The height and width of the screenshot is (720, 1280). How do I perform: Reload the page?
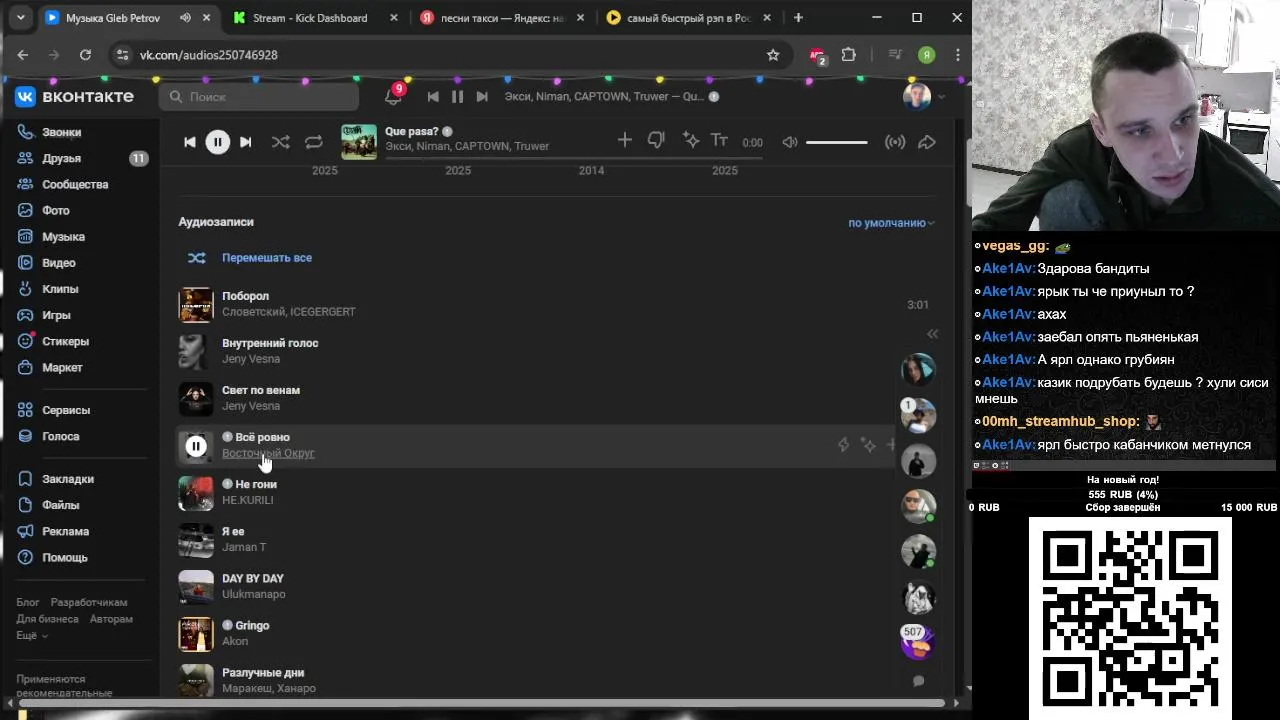[x=85, y=55]
